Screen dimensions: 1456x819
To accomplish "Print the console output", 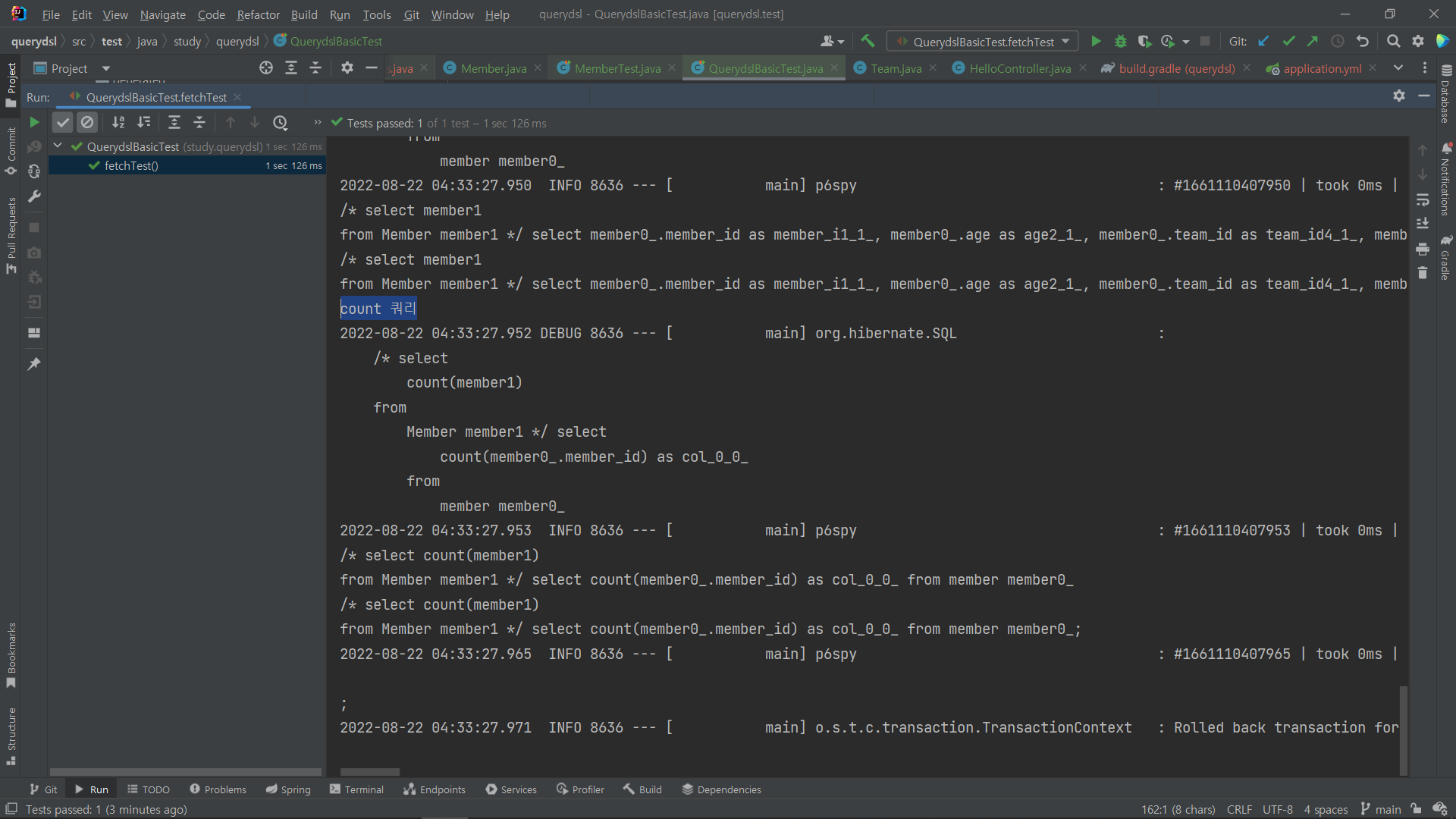I will click(1423, 249).
